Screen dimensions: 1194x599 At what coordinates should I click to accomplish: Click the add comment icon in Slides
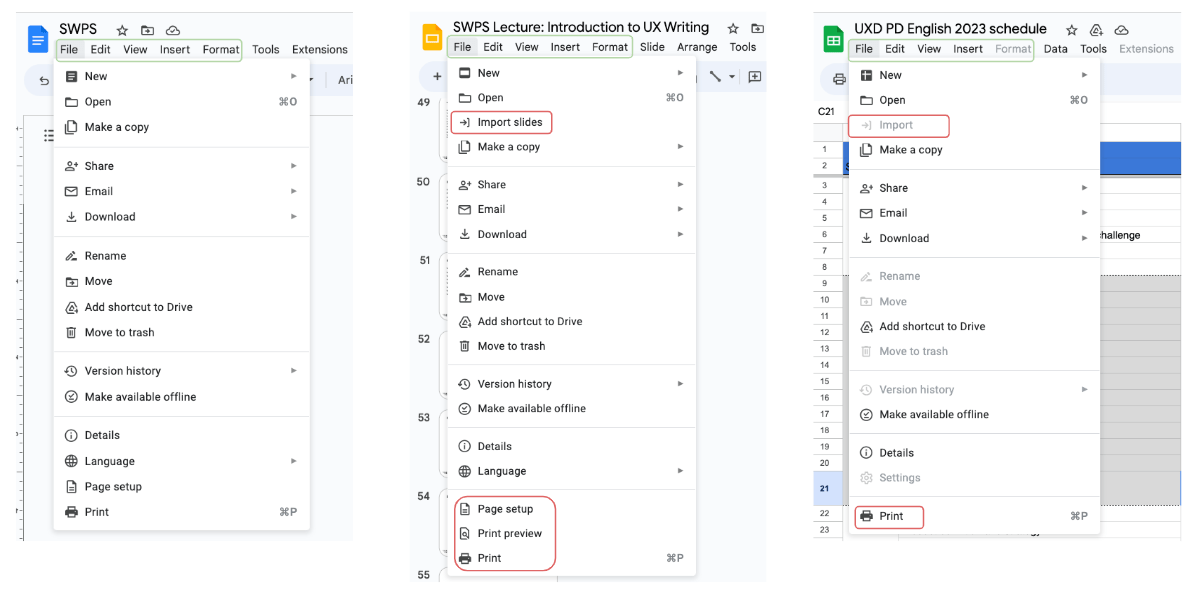755,76
